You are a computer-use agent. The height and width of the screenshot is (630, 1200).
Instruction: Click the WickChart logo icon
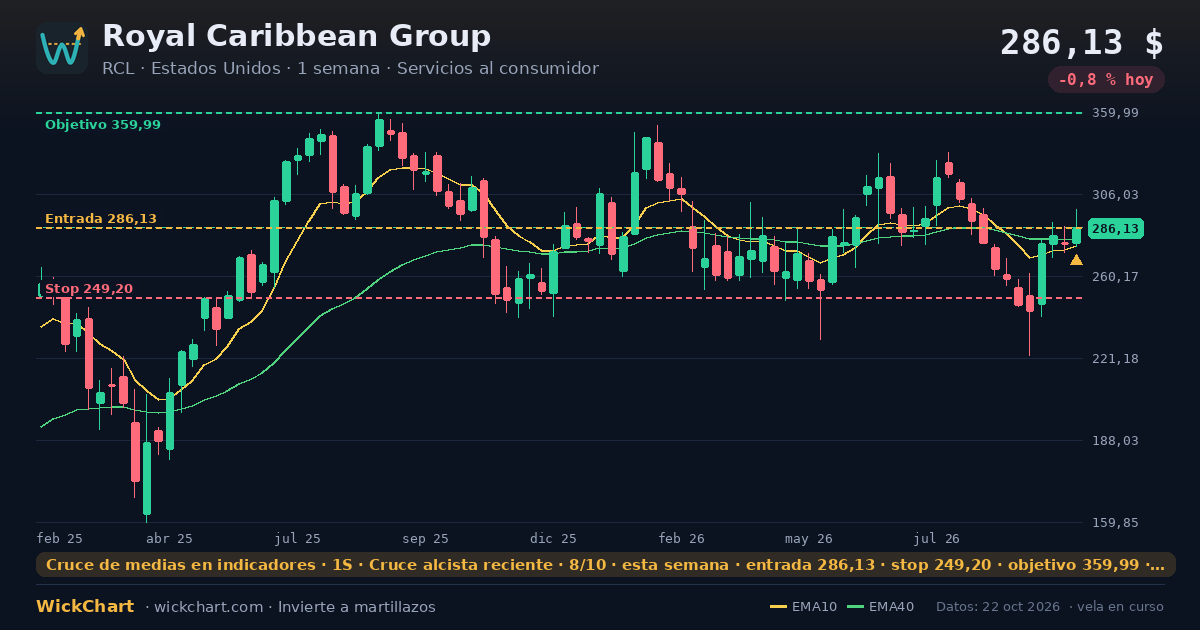[62, 48]
